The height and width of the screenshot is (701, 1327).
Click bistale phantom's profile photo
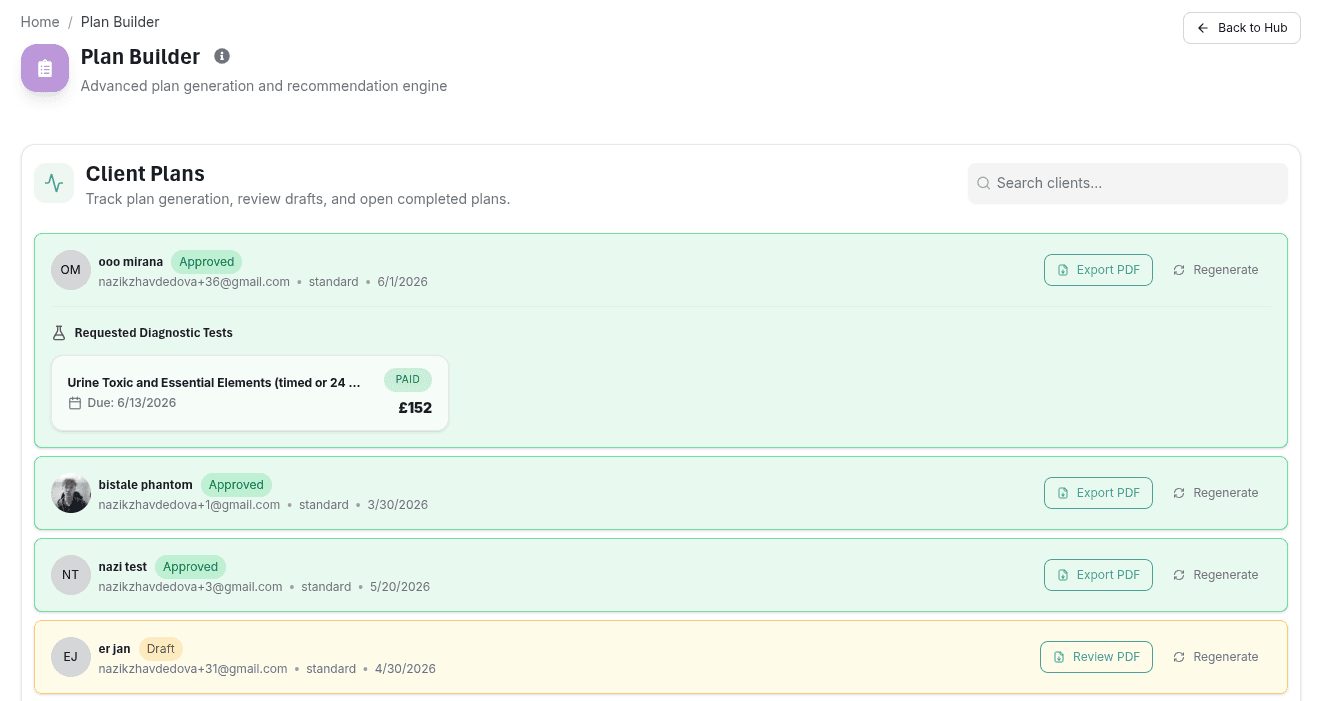(x=71, y=493)
